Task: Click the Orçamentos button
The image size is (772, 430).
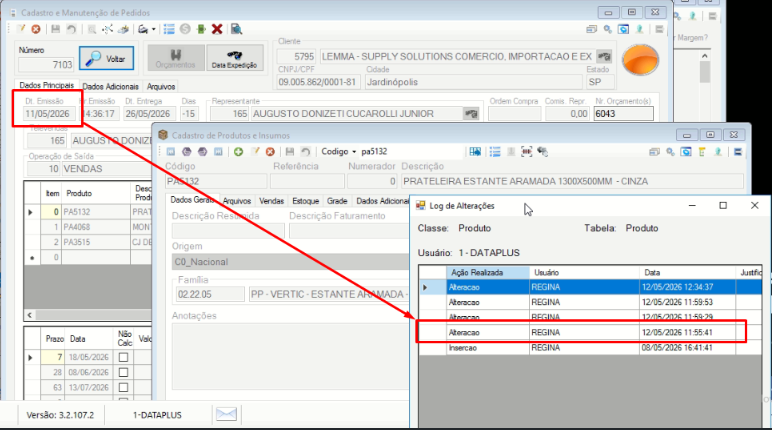Action: [176, 58]
